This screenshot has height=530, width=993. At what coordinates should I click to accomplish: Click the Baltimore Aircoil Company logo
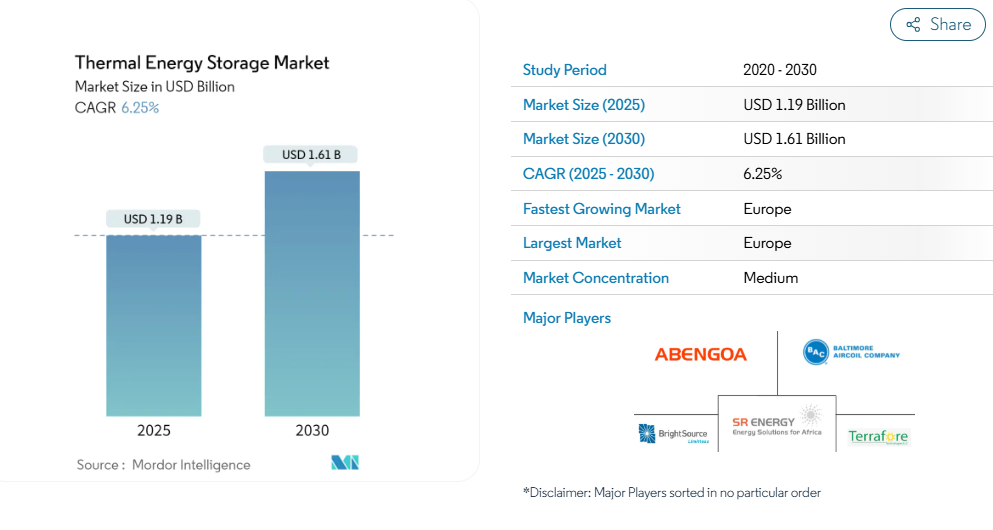tap(851, 352)
